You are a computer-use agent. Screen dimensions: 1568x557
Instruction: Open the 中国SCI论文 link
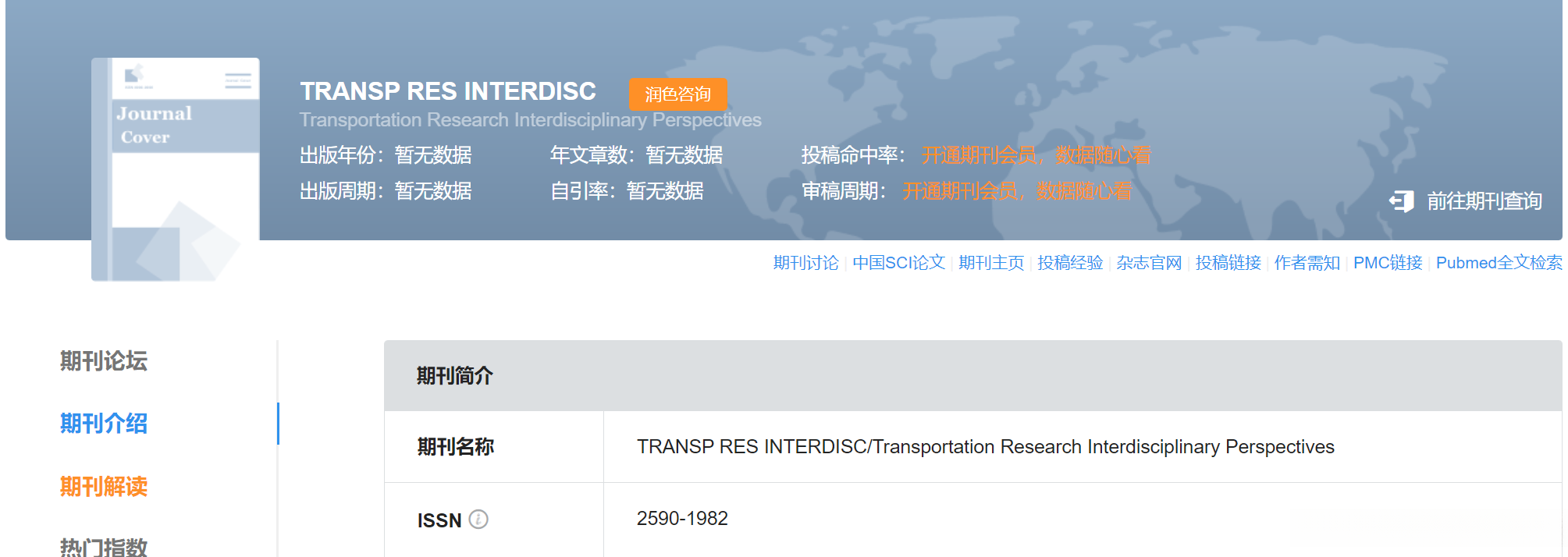coord(898,263)
